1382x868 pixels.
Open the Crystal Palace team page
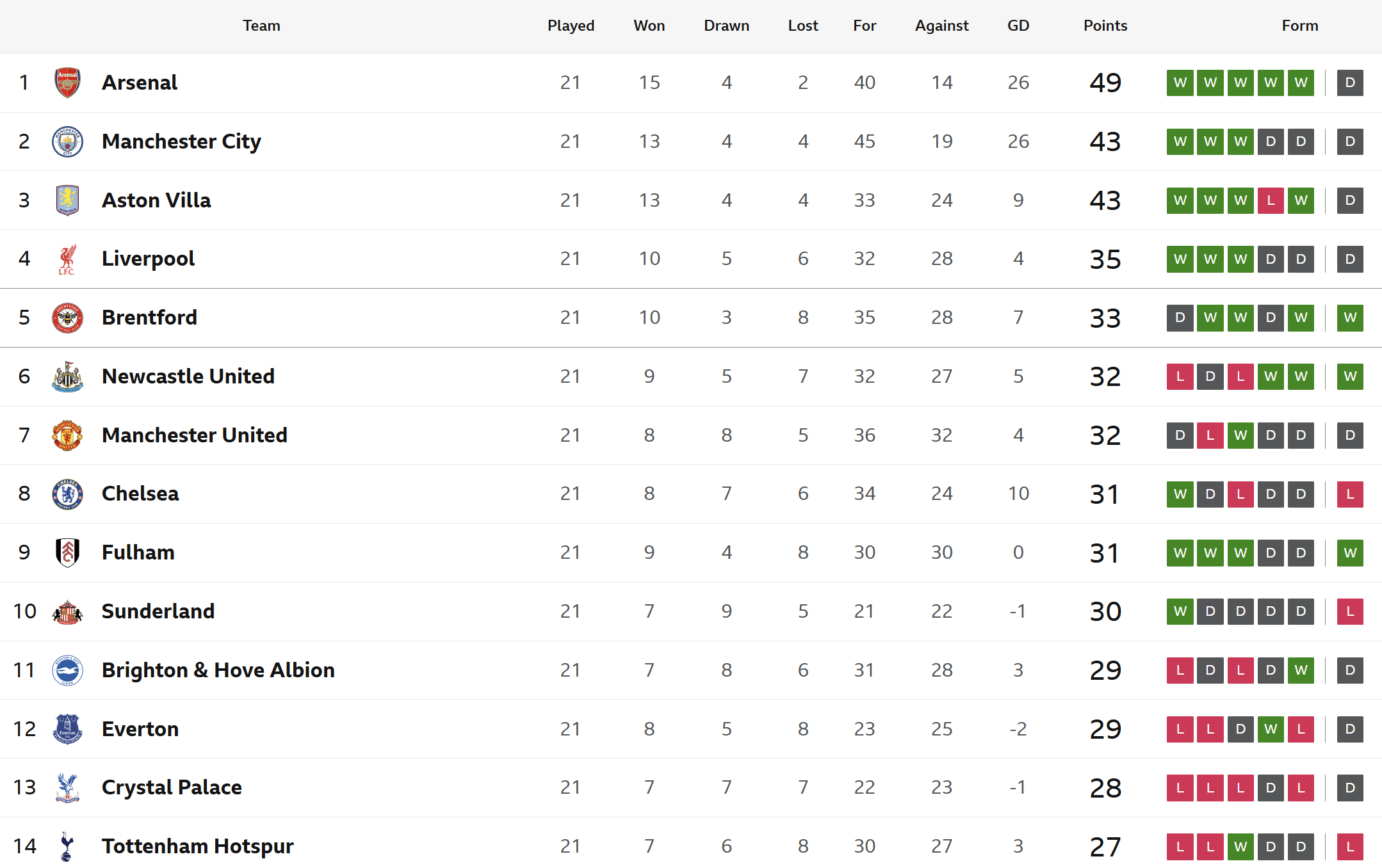tap(172, 787)
